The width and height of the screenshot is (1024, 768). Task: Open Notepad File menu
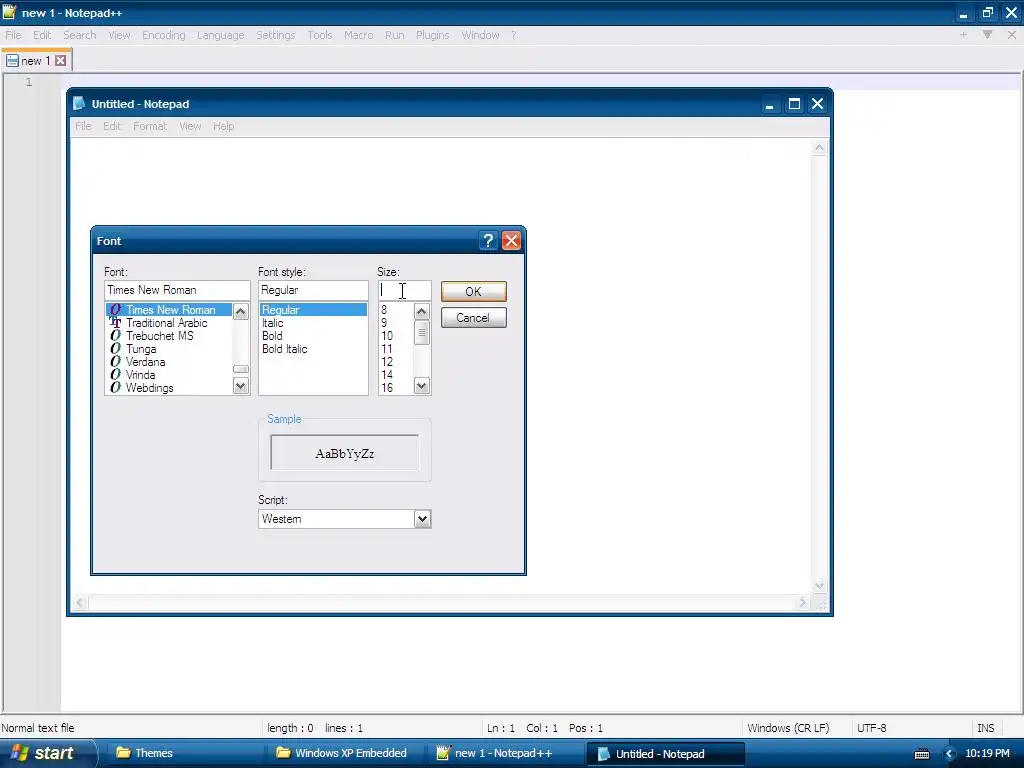[x=83, y=126]
